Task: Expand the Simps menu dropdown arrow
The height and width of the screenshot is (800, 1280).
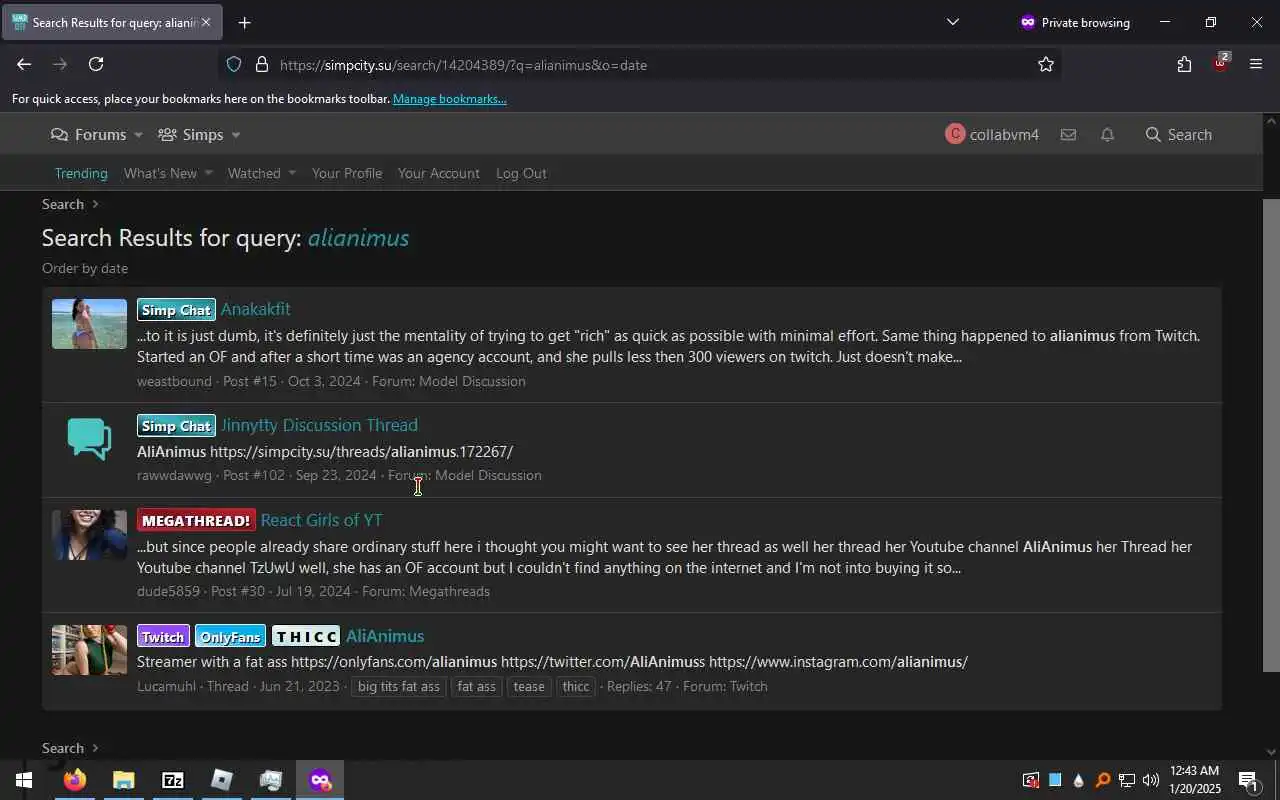Action: pyautogui.click(x=236, y=135)
